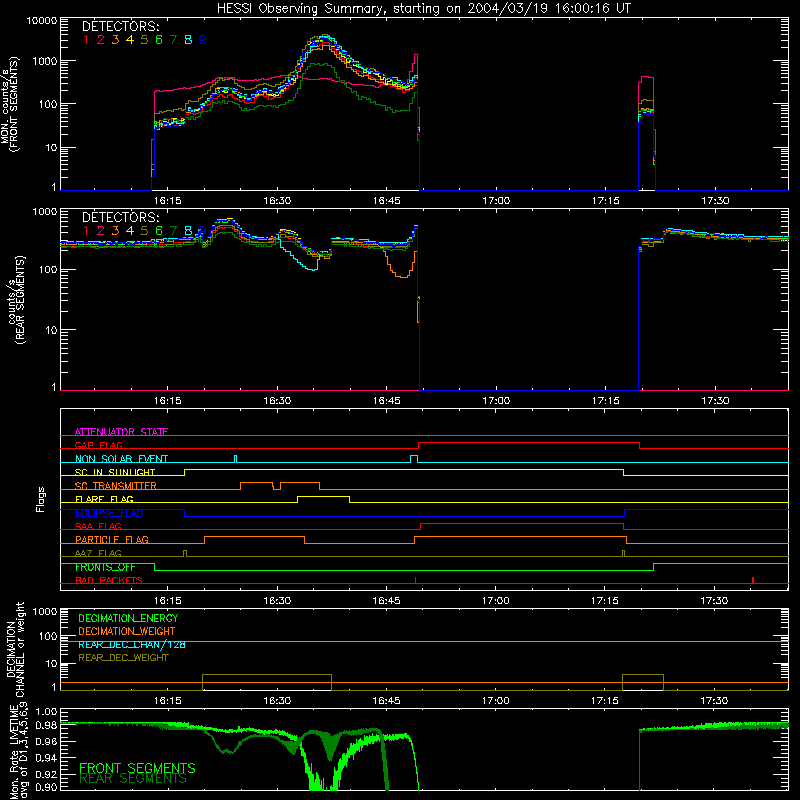The width and height of the screenshot is (800, 800).
Task: Select green detector 6 in the front segments legend
Action: [x=159, y=40]
